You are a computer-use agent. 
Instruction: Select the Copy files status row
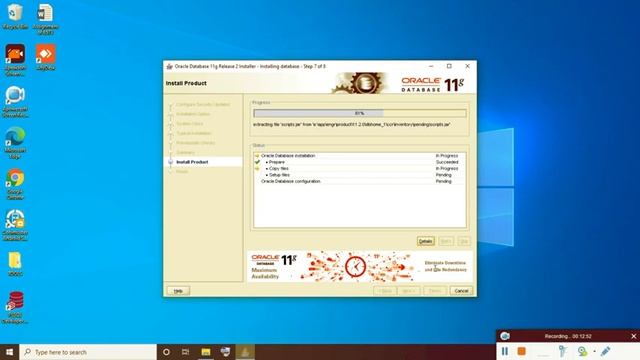coord(359,168)
